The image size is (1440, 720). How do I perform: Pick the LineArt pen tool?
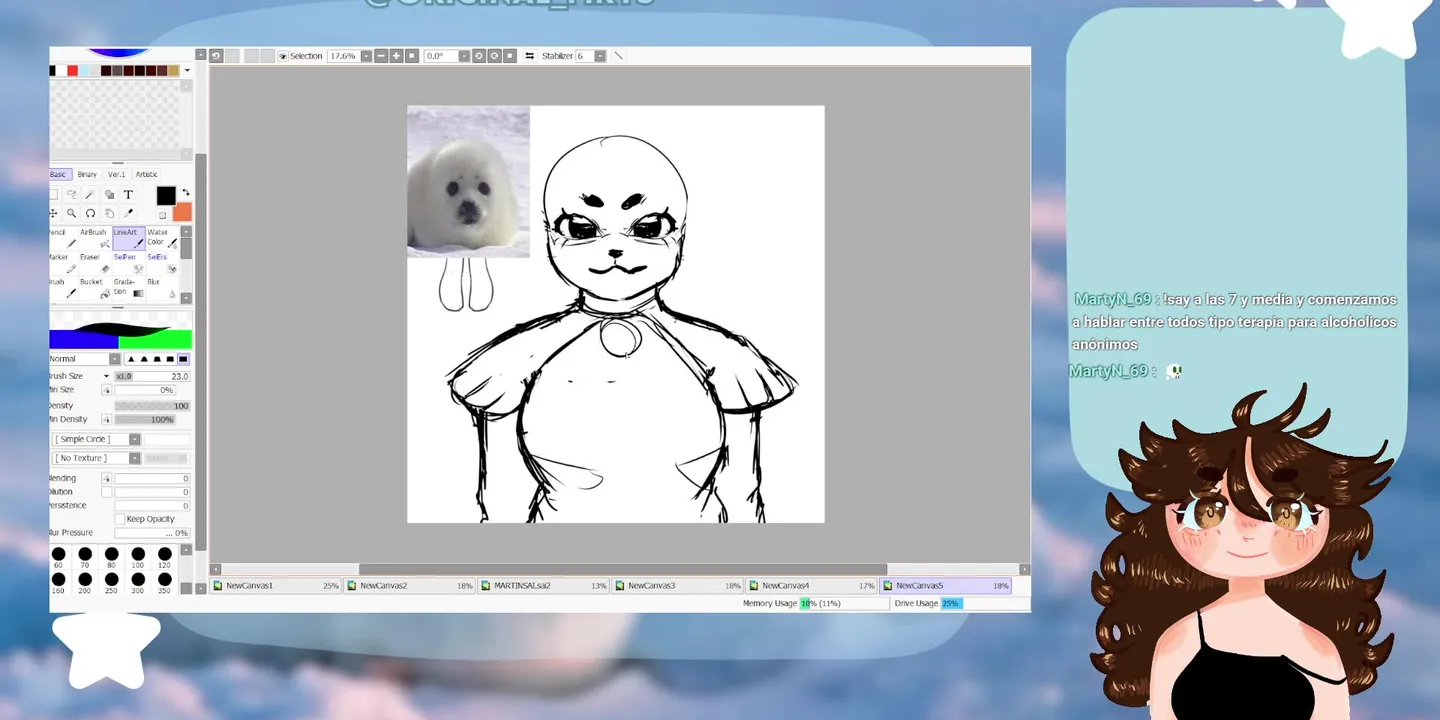(x=129, y=238)
